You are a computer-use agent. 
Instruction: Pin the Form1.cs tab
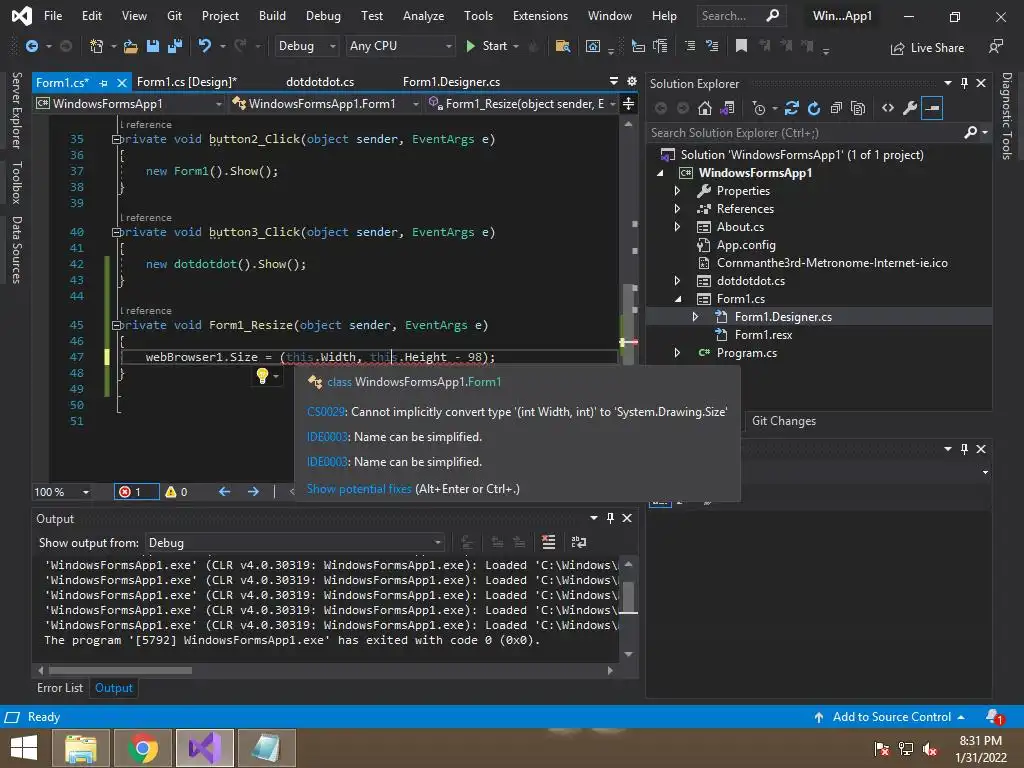tap(103, 83)
